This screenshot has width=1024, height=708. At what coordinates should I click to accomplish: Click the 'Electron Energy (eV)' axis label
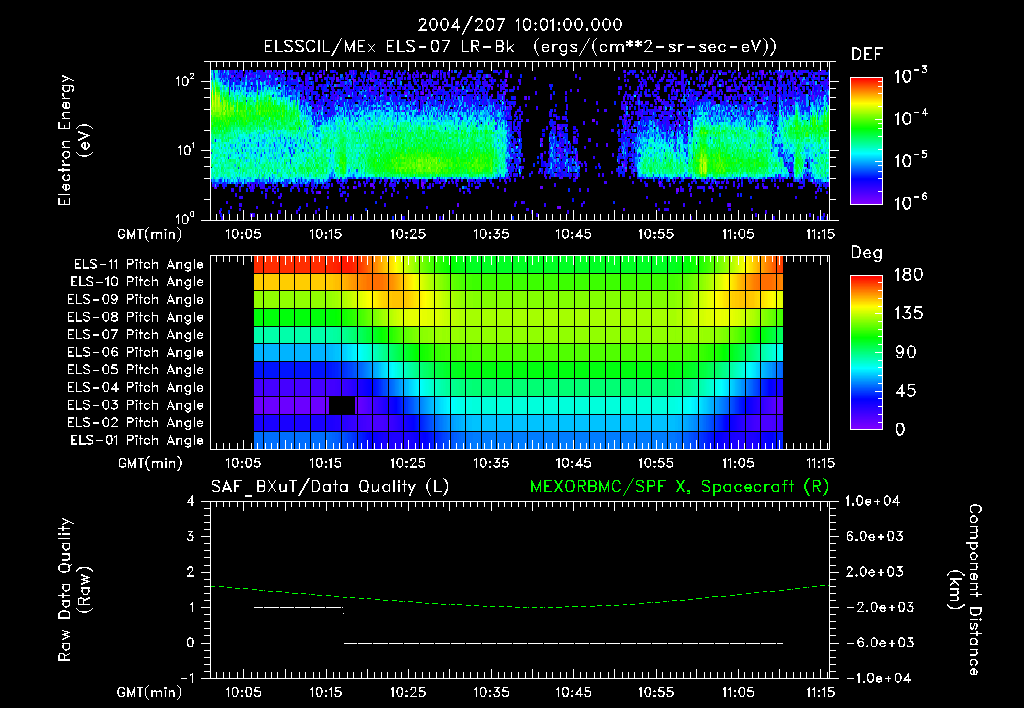(x=74, y=140)
